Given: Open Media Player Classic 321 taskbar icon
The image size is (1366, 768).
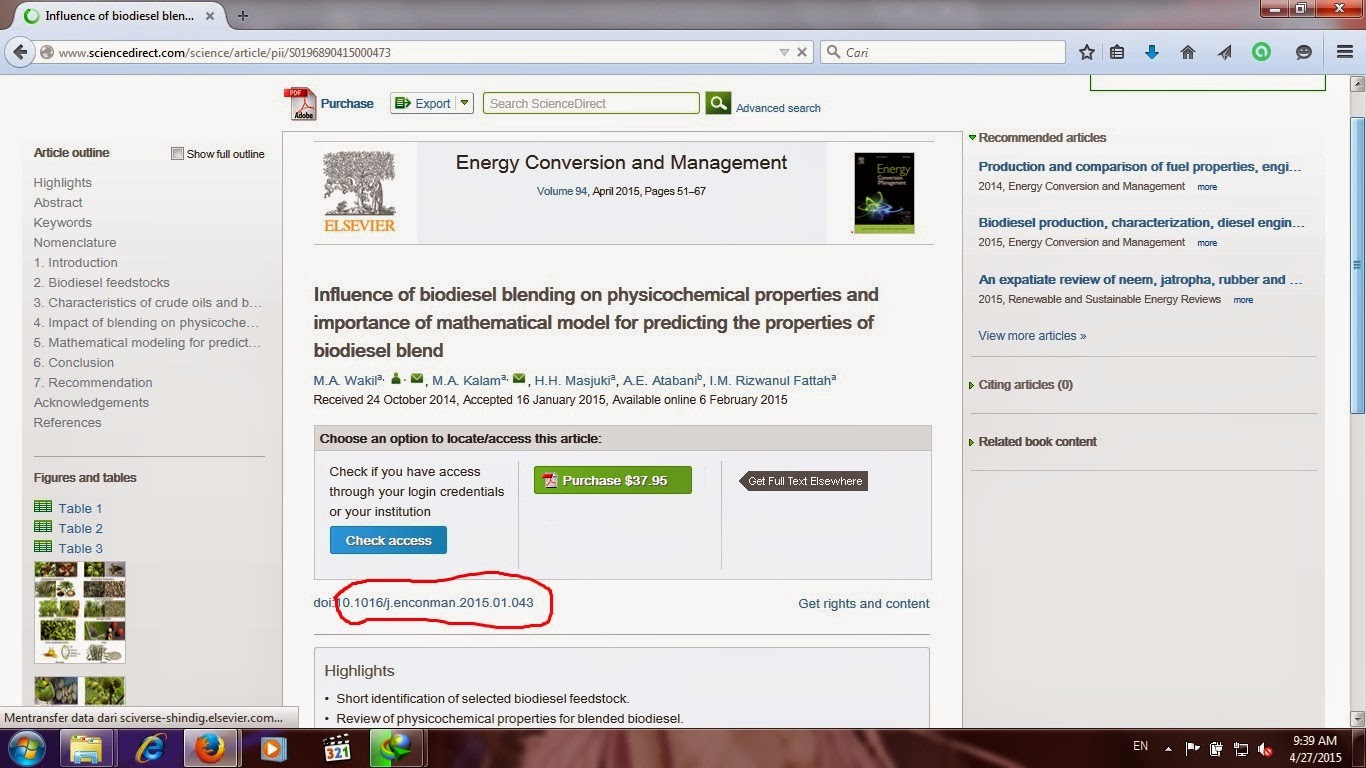Looking at the screenshot, I should (x=337, y=748).
